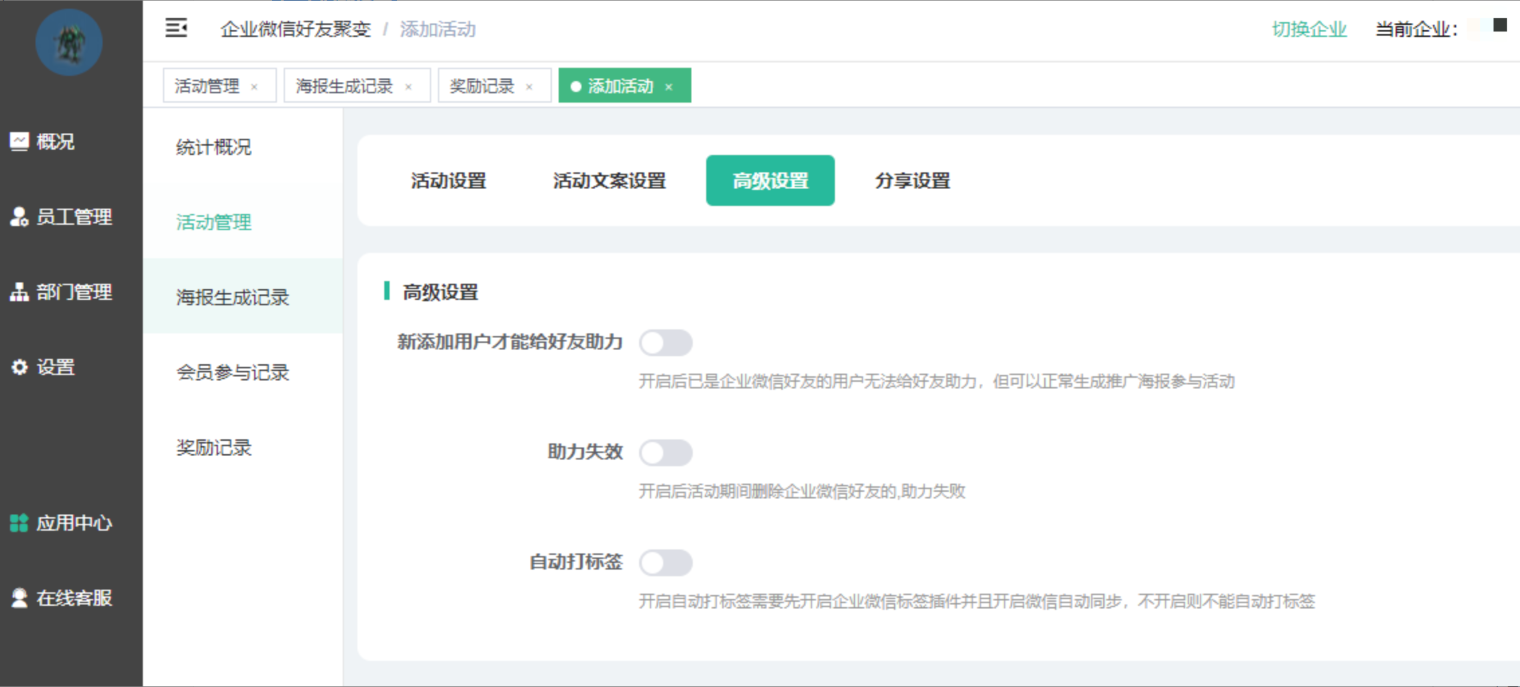Image resolution: width=1520 pixels, height=687 pixels.
Task: Close the 活动管理 tab
Action: tap(254, 87)
